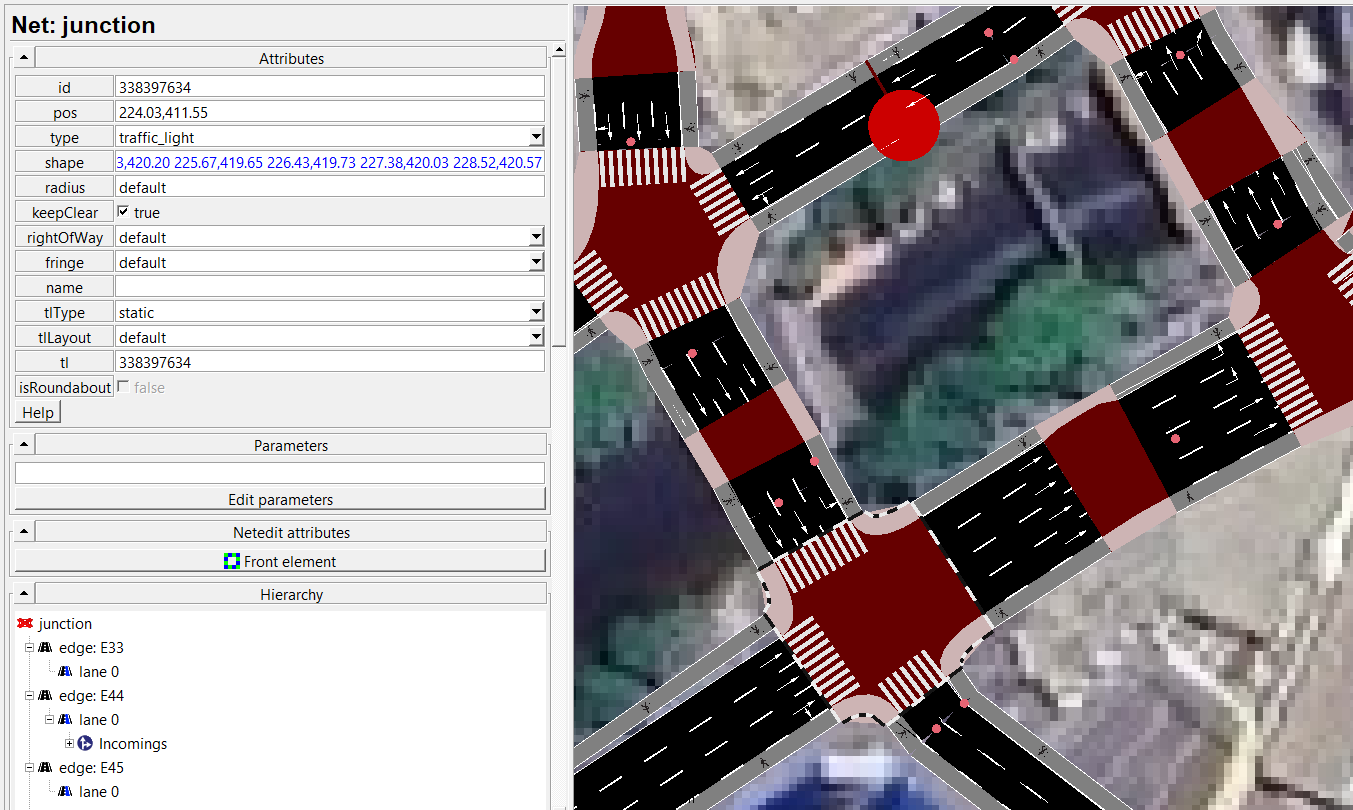This screenshot has height=810, width=1353.
Task: Click the Edit parameters button
Action: [x=280, y=499]
